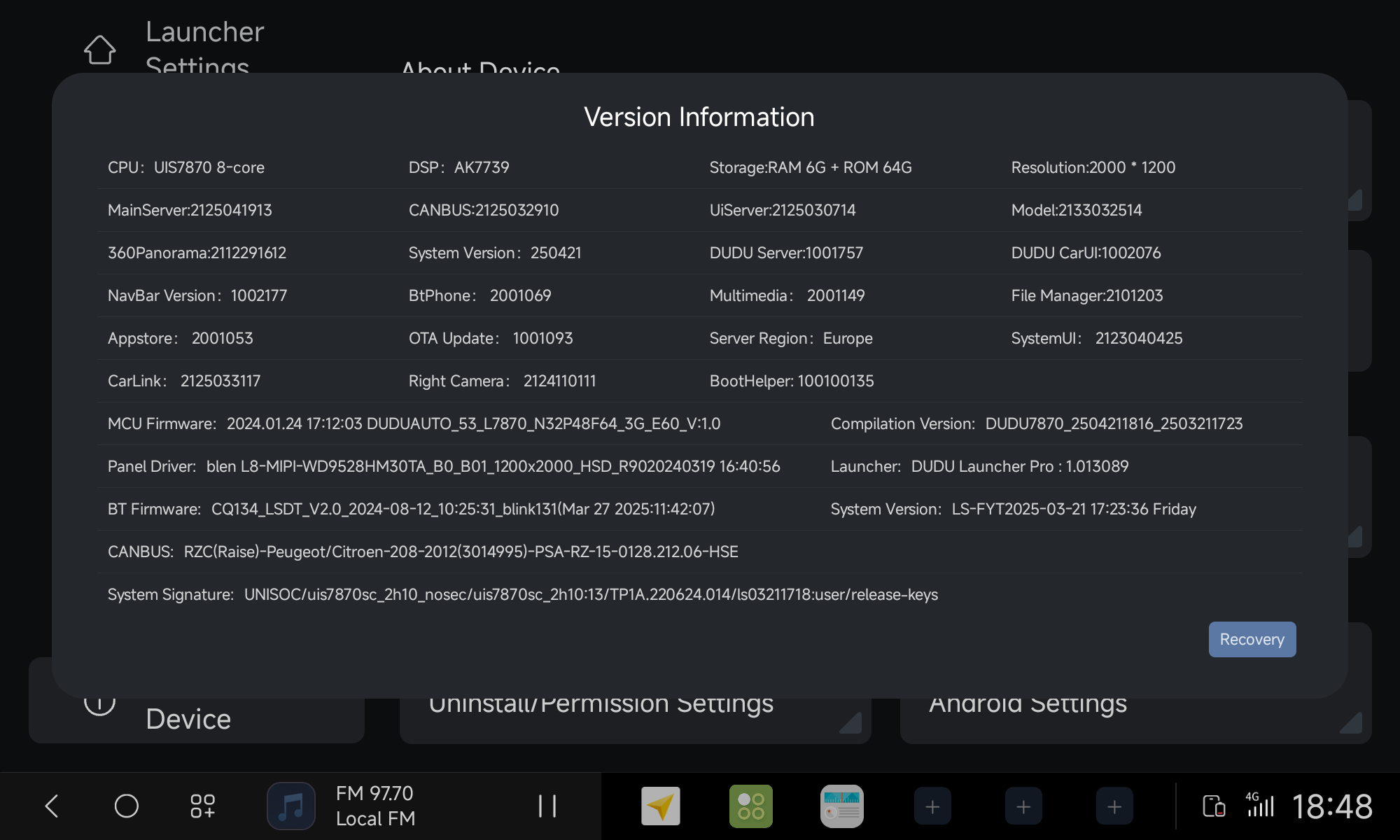Select BtPhone: 2001069 entry

tap(479, 295)
